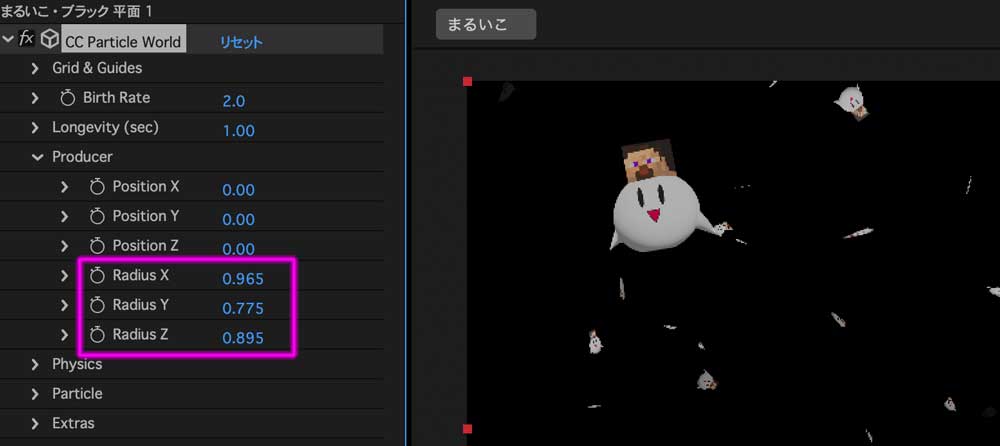The height and width of the screenshot is (446, 1000).
Task: Collapse the CC Particle World effect
Action: tap(8, 40)
